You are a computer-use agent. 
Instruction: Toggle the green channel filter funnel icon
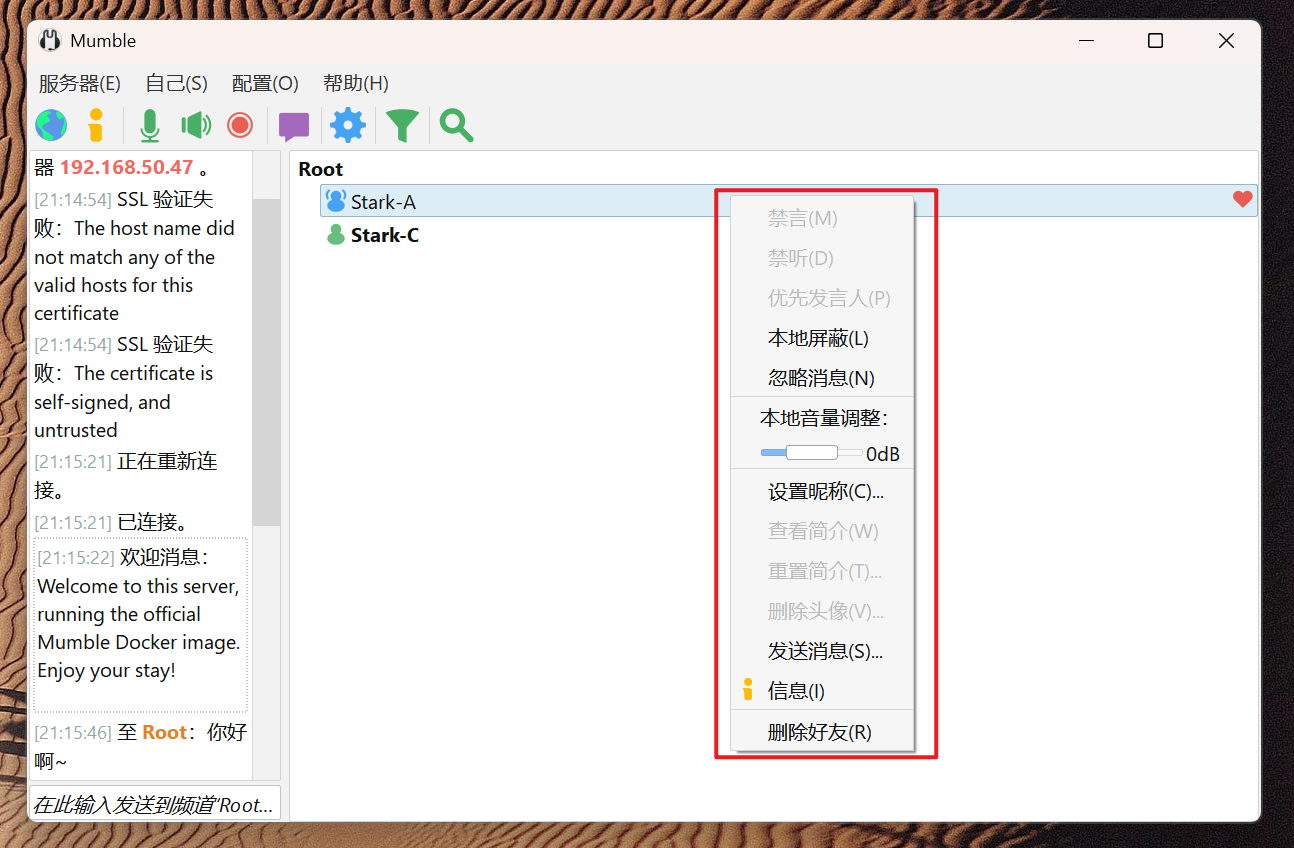(x=402, y=125)
